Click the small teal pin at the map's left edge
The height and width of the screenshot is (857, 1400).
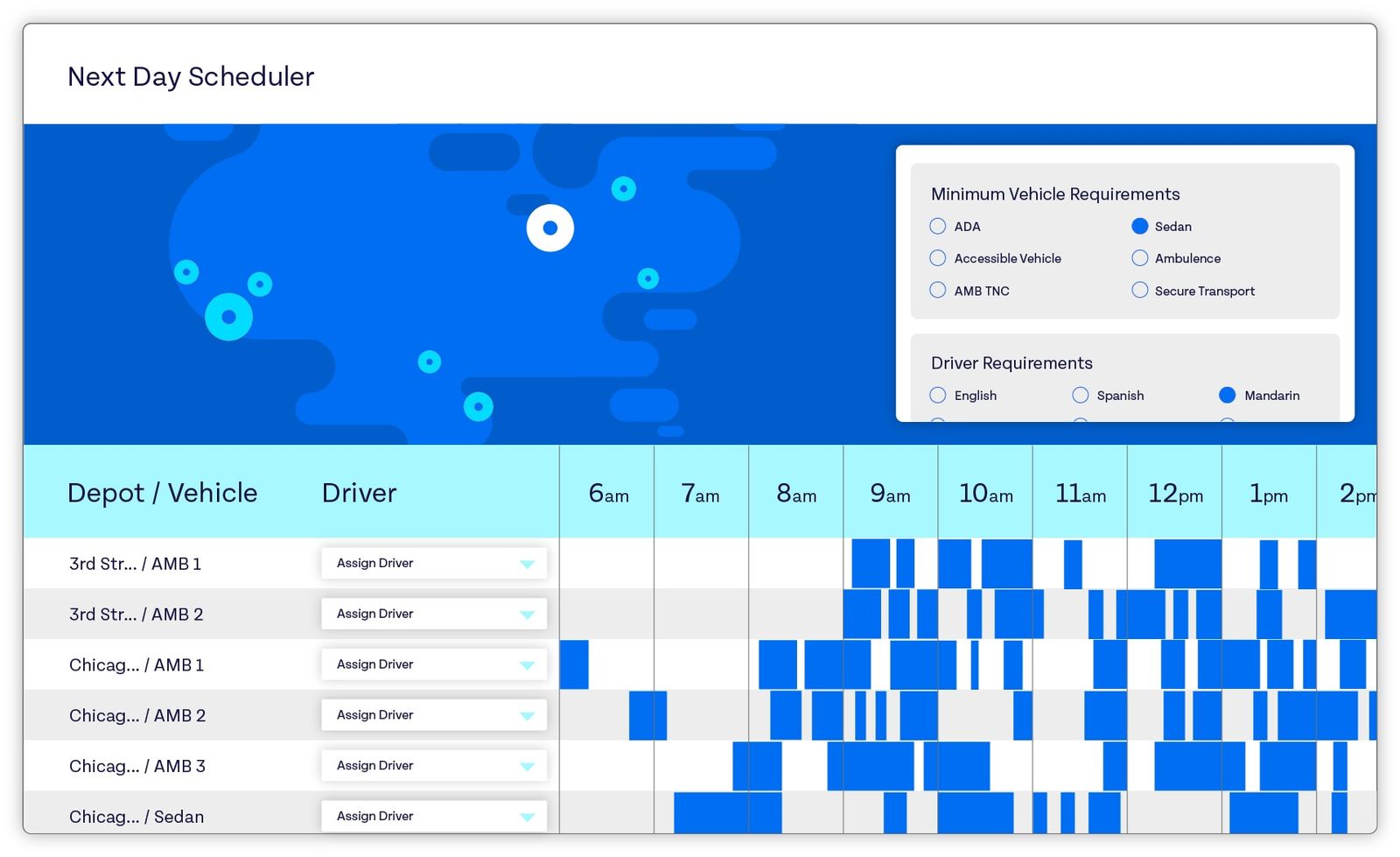click(186, 272)
